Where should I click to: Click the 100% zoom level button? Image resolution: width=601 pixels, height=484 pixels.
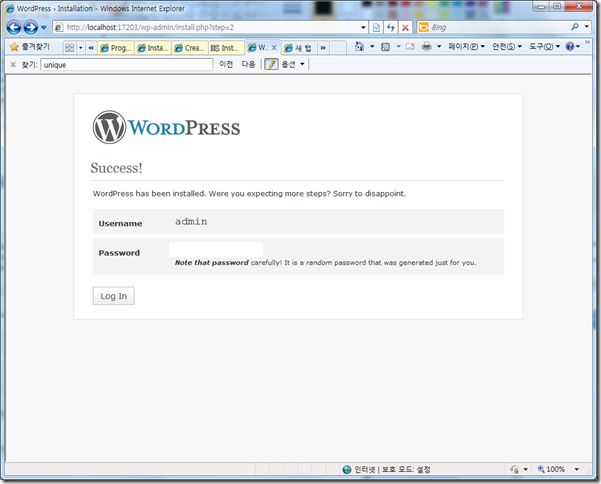coord(551,469)
